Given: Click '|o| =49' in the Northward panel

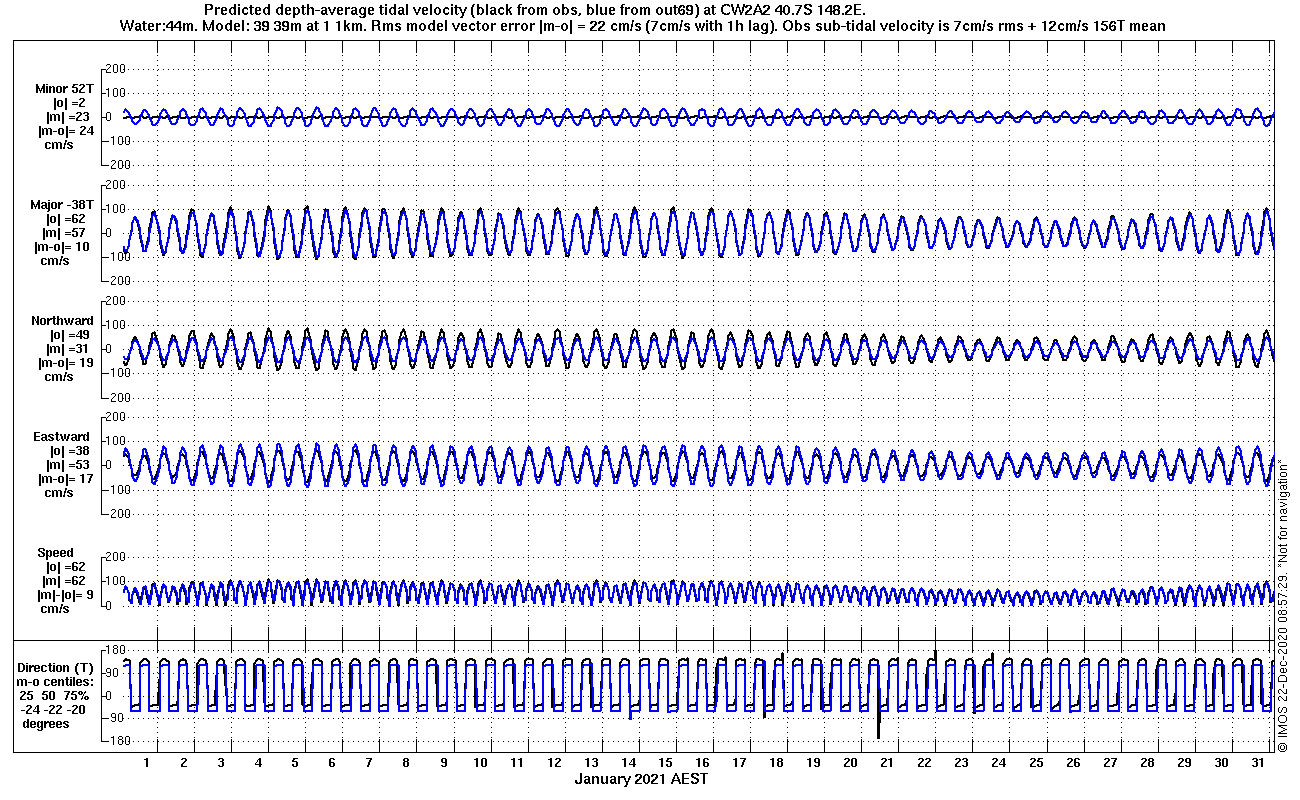Looking at the screenshot, I should tap(72, 335).
